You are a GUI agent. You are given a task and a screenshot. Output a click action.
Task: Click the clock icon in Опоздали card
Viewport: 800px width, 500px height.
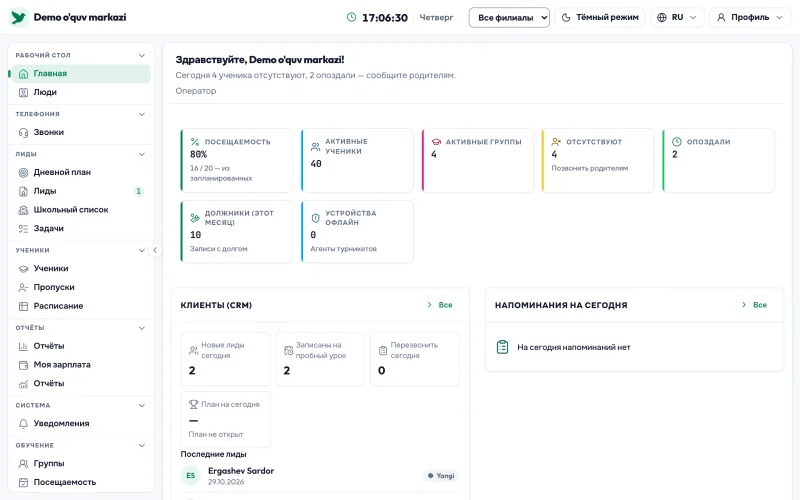pyautogui.click(x=677, y=142)
